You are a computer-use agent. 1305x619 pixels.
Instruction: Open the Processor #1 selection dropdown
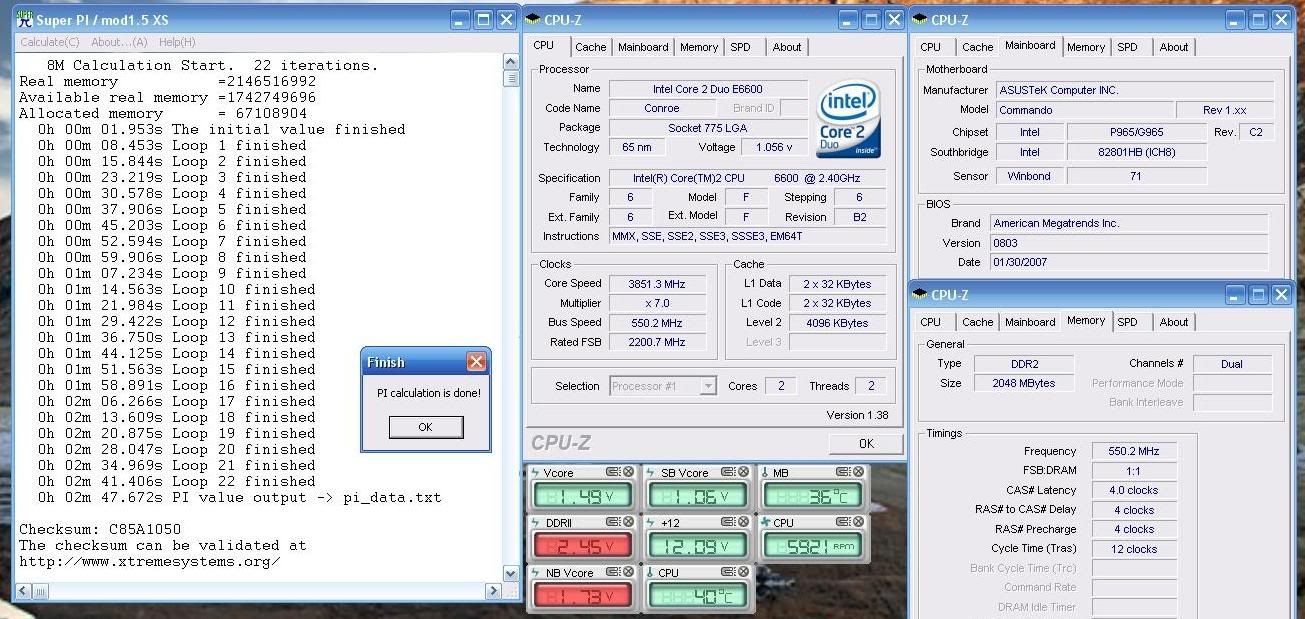click(708, 386)
